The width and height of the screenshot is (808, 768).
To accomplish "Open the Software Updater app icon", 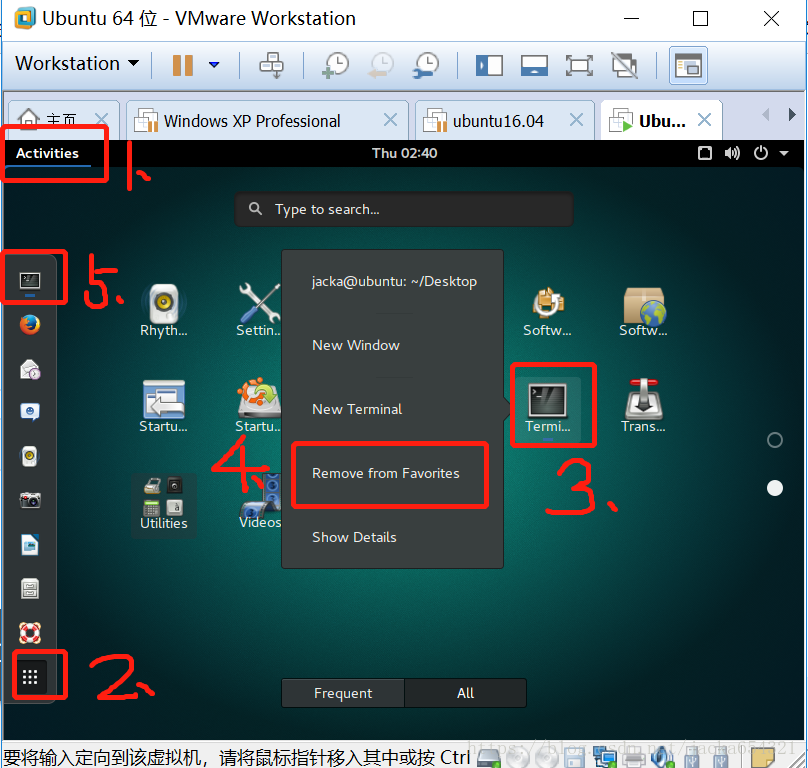I will [x=547, y=311].
